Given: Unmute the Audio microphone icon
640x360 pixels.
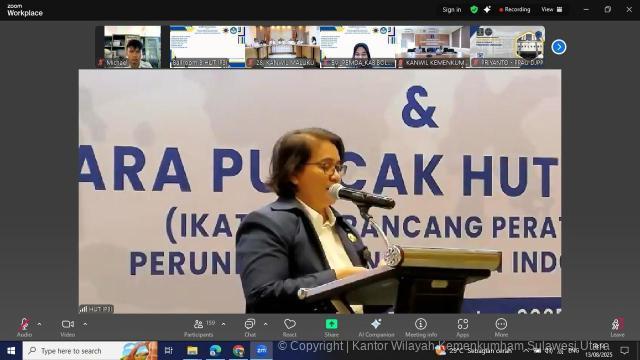Looking at the screenshot, I should click(x=24, y=324).
